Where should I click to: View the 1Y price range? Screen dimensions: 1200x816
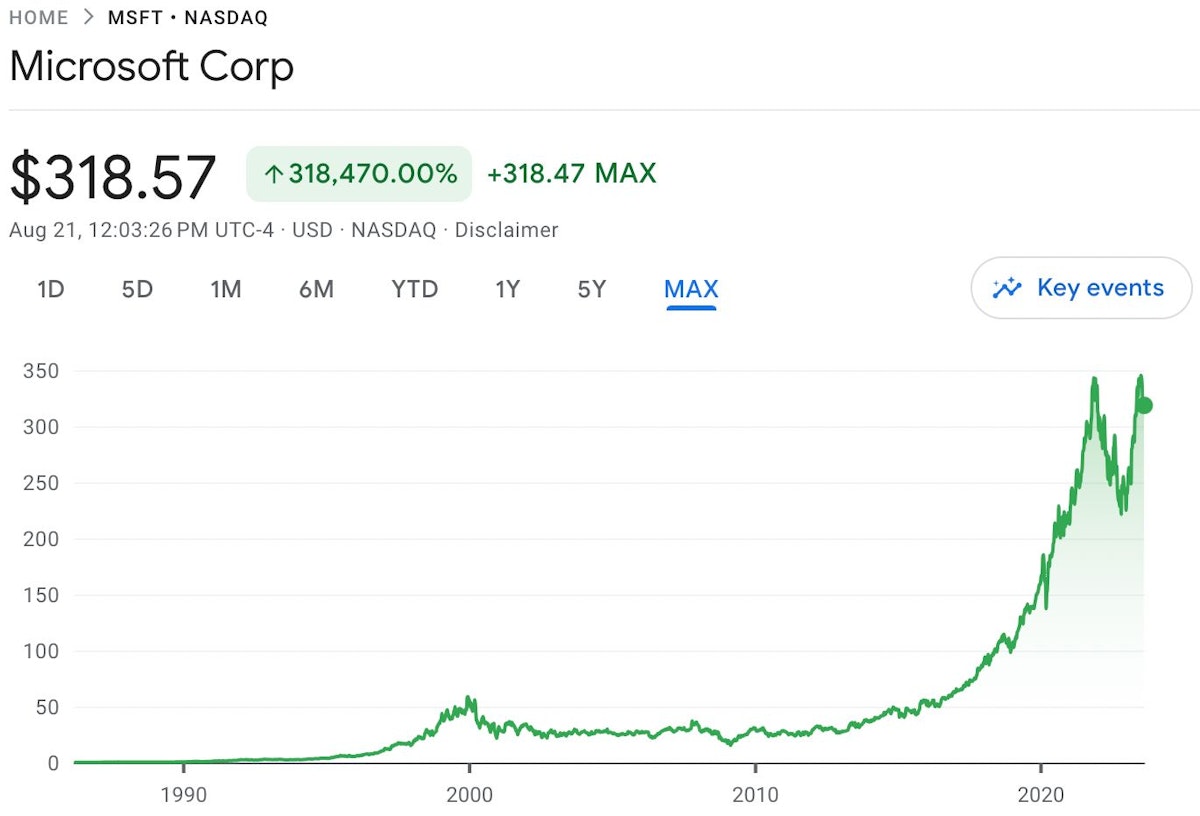click(x=507, y=290)
